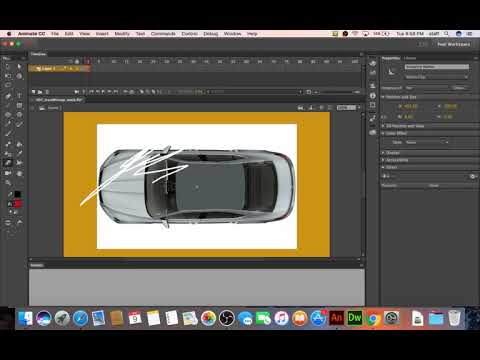The image size is (480, 360).
Task: Select the Lasso tool
Action: coord(7,86)
